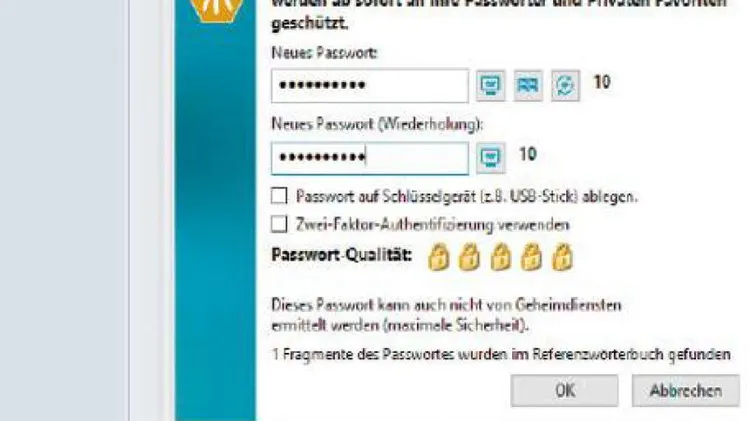Click the character count beside repeated password
Screen dimensions: 750x421
(x=528, y=154)
